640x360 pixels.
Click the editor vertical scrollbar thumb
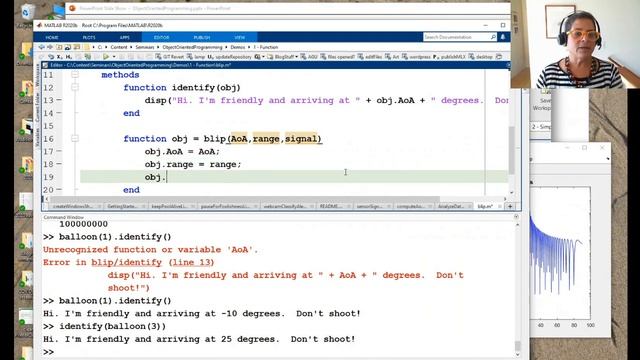[x=511, y=150]
